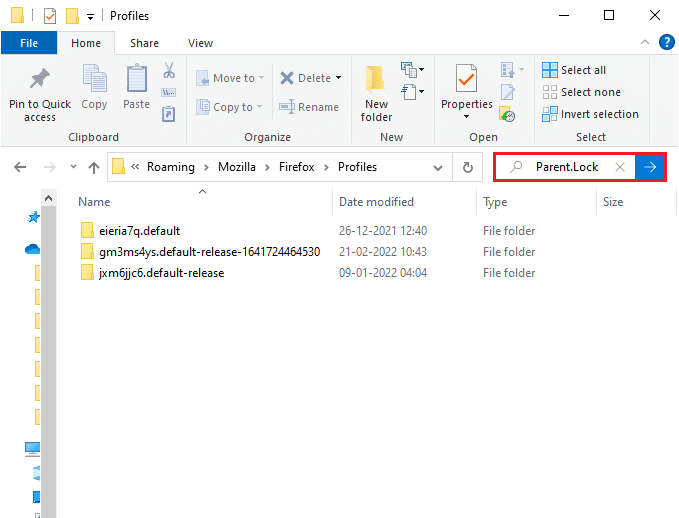Select eieria7q.default folder
679x518 pixels.
point(139,230)
